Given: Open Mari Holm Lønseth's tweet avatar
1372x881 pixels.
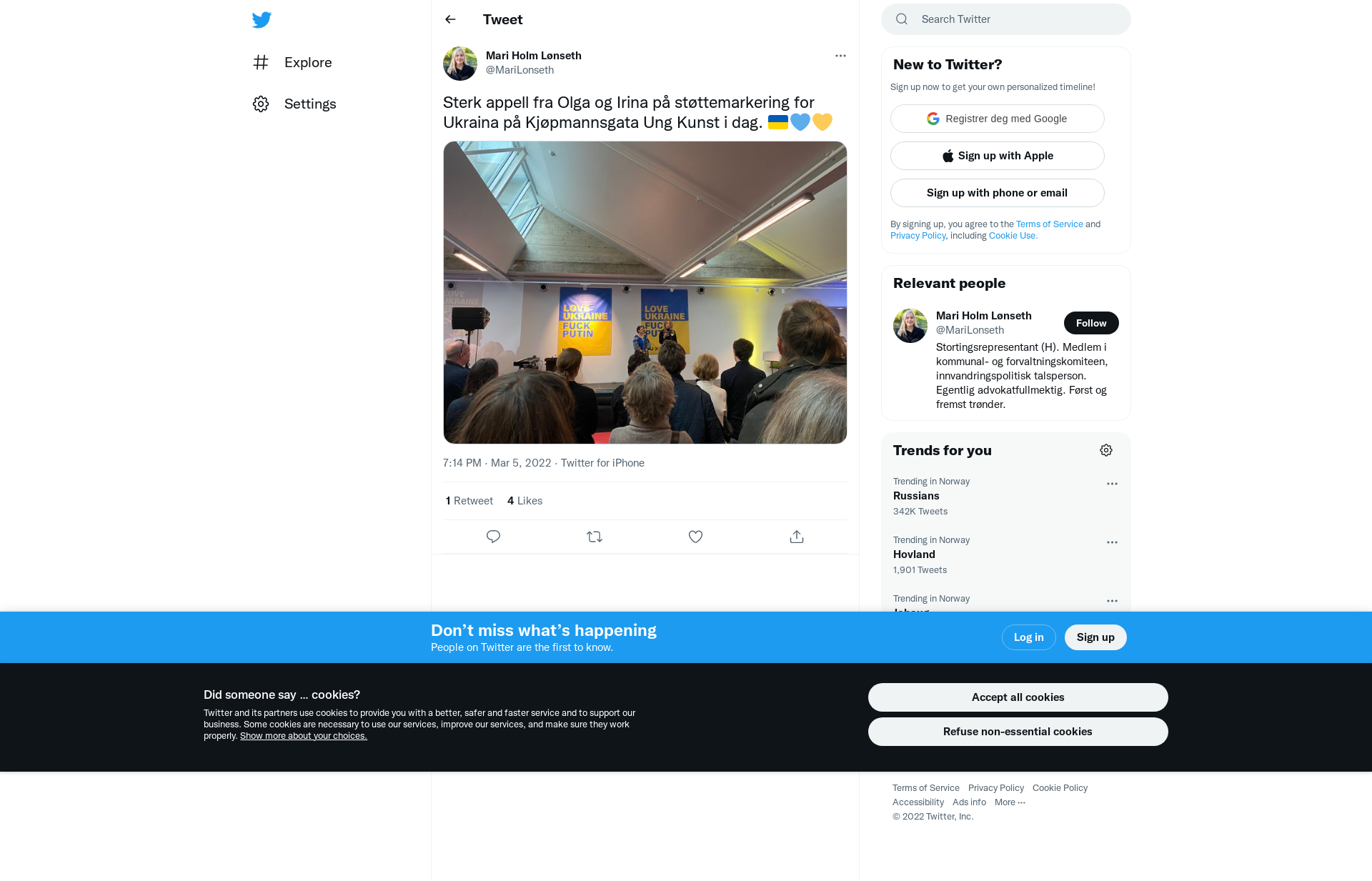Looking at the screenshot, I should click(x=460, y=64).
